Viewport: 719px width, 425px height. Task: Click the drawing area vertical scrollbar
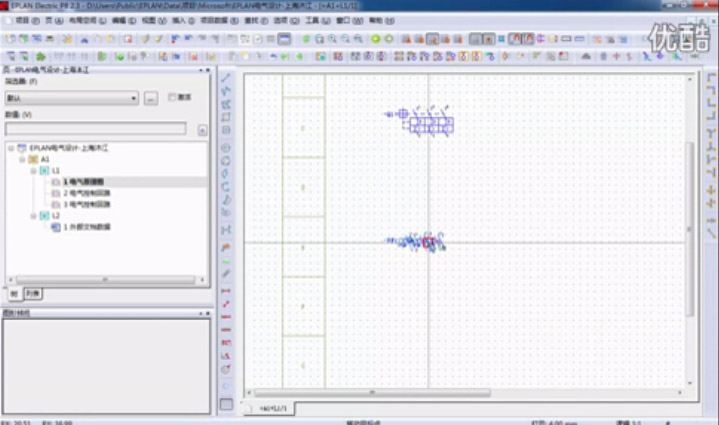689,229
